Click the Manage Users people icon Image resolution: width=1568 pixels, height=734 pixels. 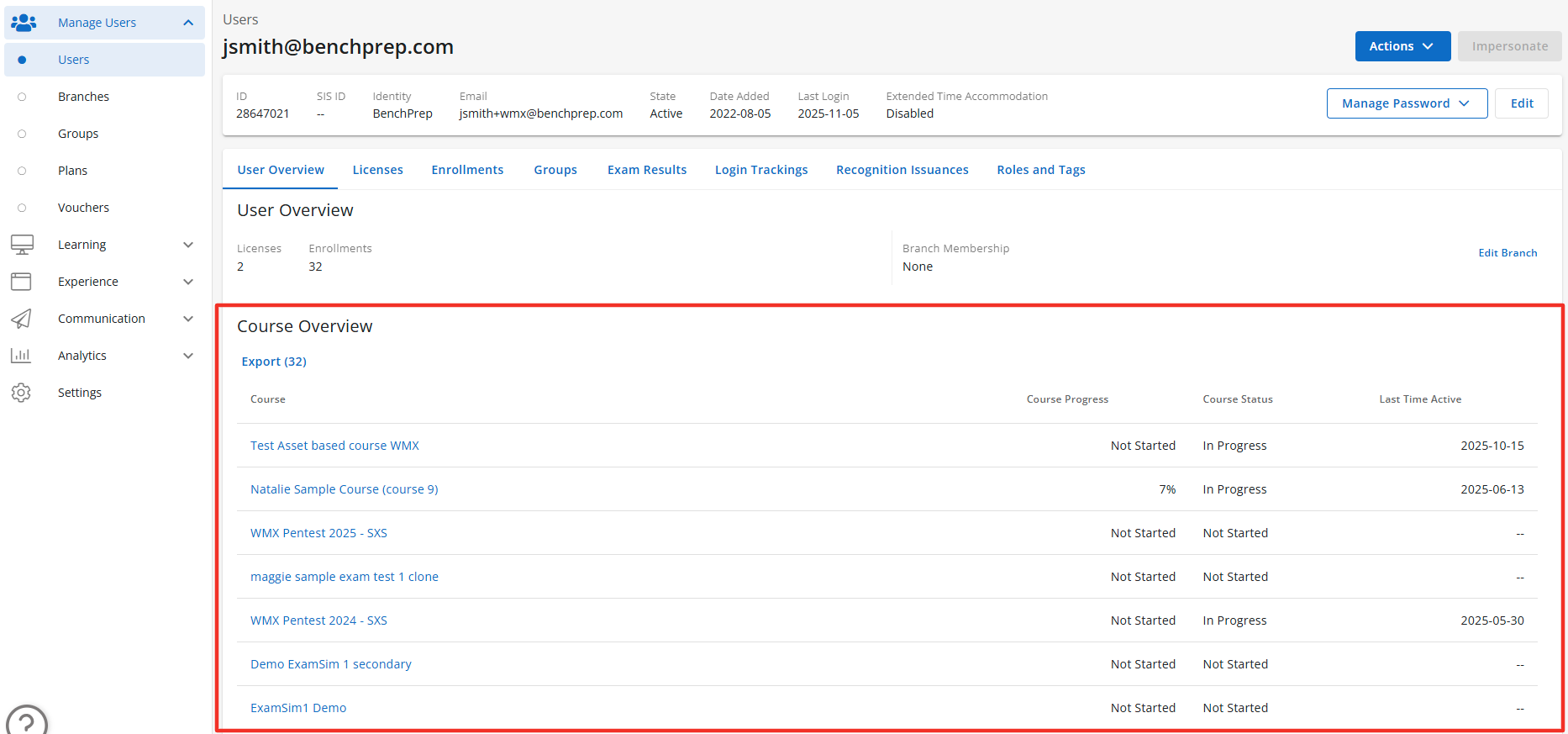point(24,23)
